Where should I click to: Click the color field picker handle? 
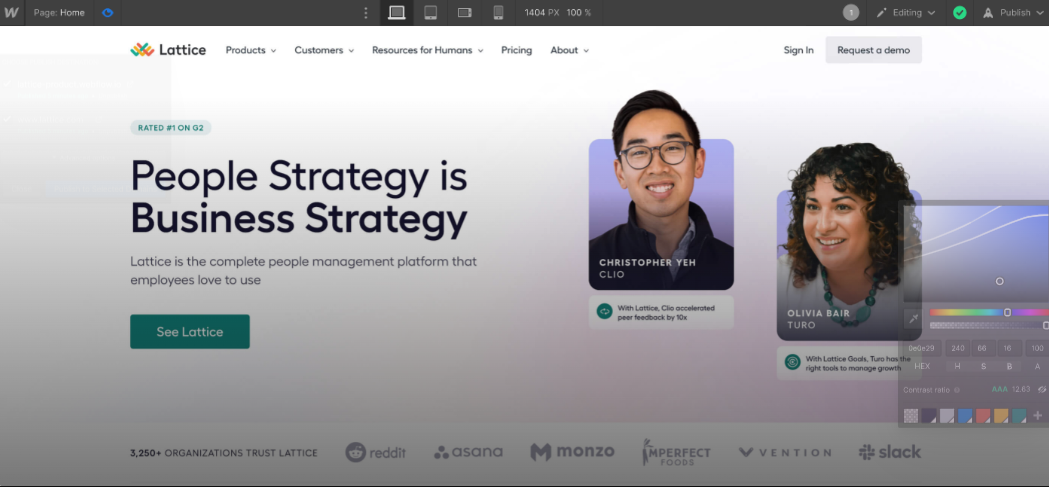pyautogui.click(x=999, y=282)
